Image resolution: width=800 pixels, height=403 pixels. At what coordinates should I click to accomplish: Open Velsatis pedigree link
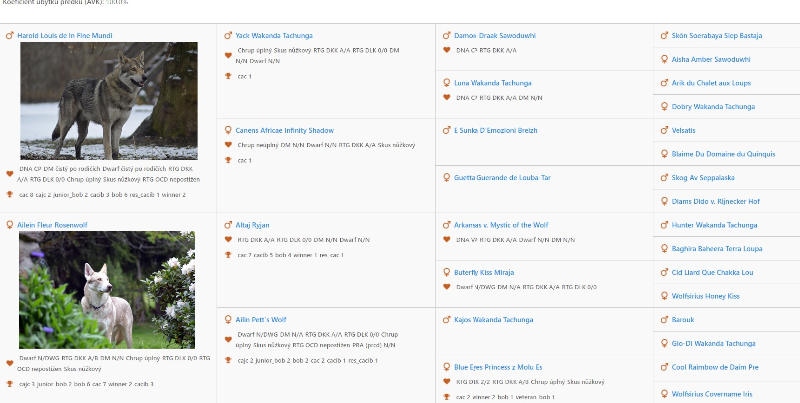point(683,131)
